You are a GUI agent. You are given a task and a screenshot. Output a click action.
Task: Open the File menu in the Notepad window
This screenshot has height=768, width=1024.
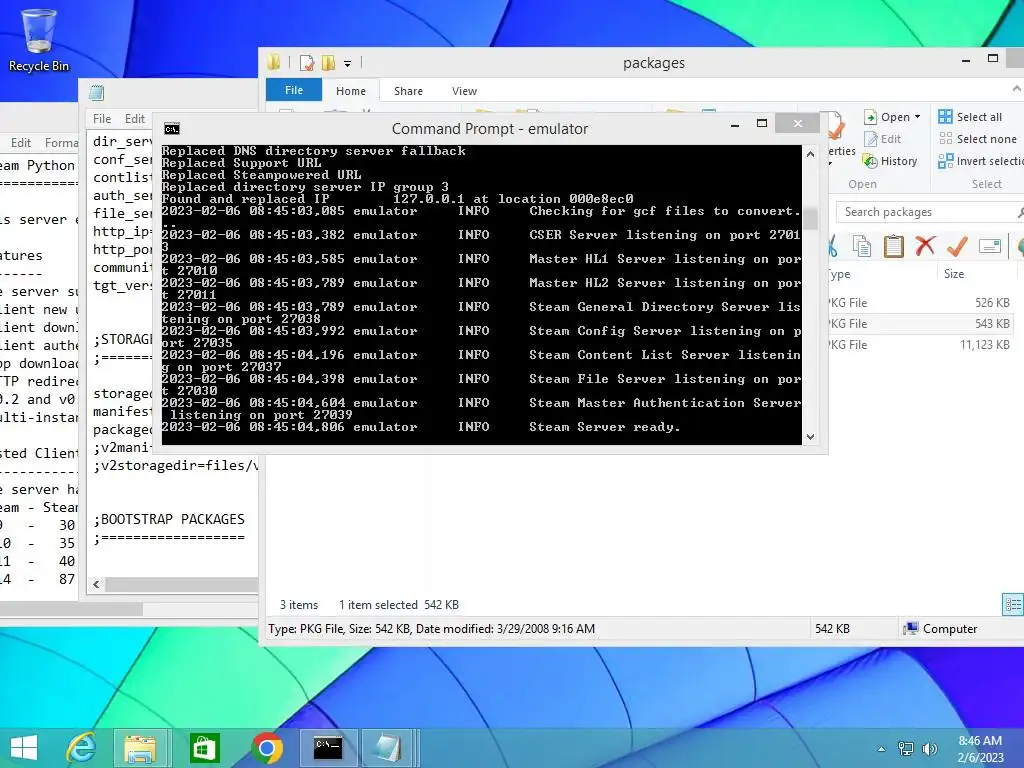coord(102,119)
